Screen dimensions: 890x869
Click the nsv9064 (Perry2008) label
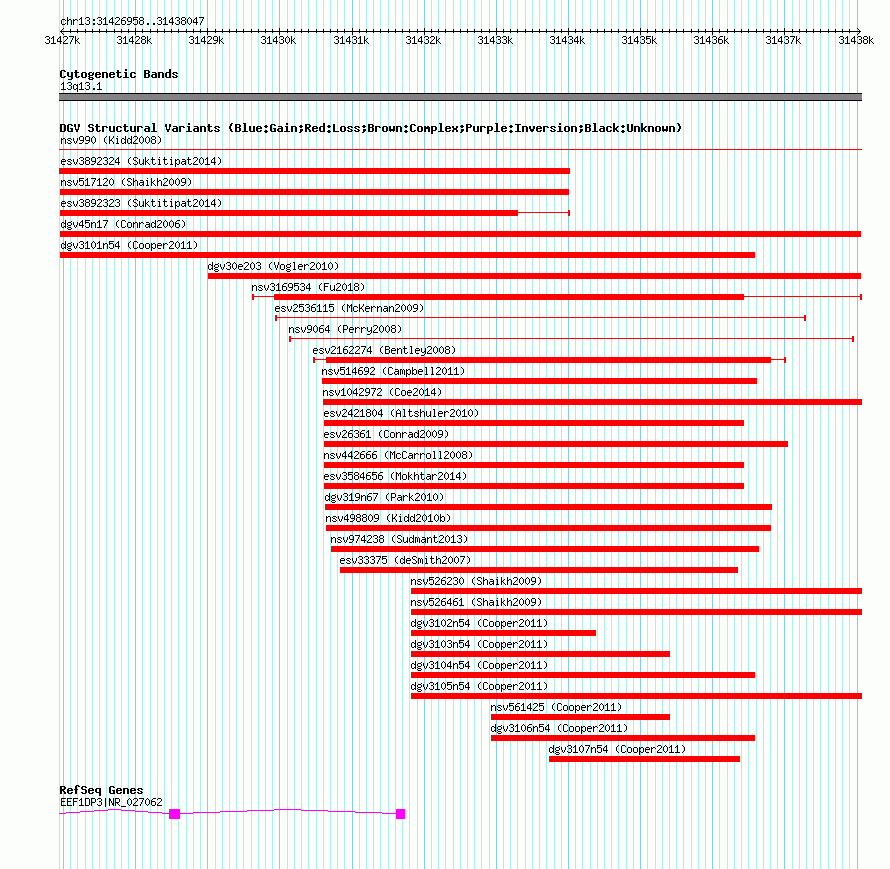[345, 329]
